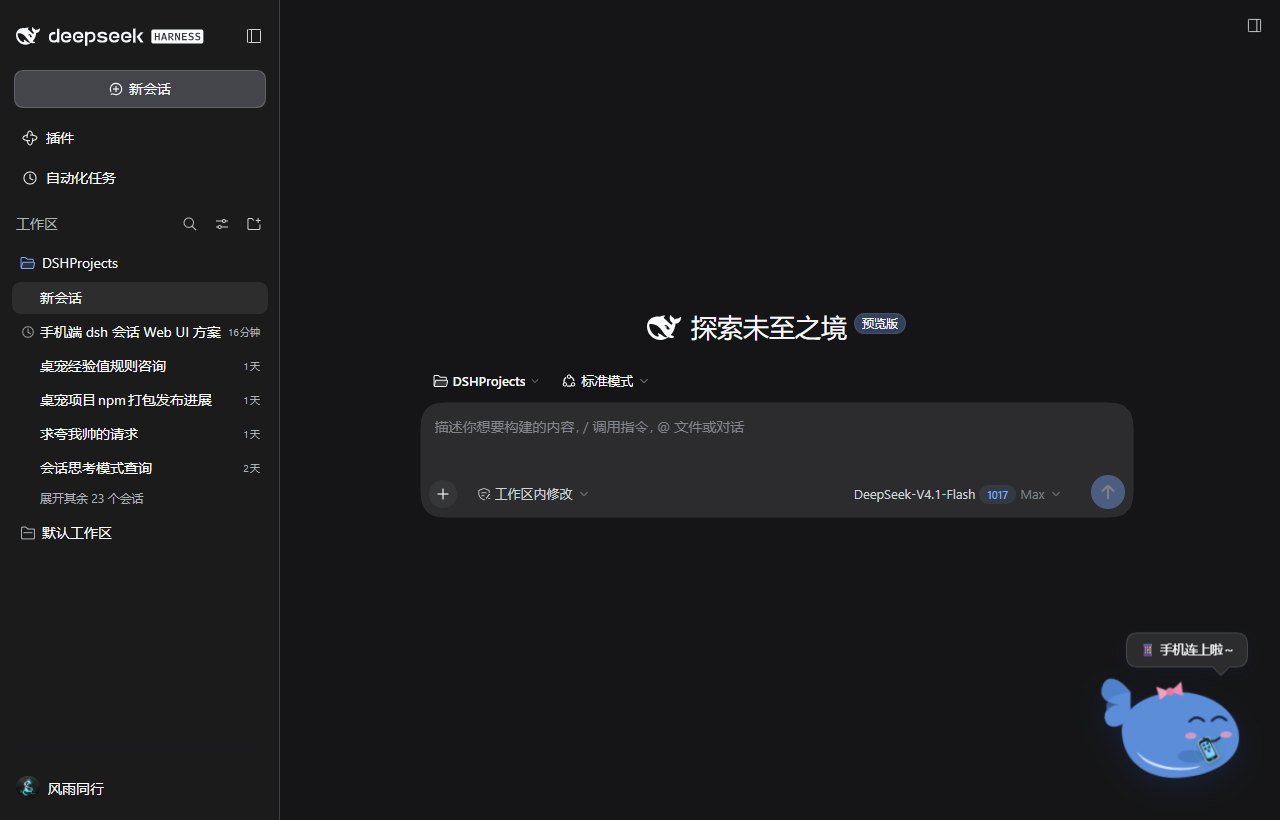
Task: Click the 手机连上啦~ speech bubble
Action: coord(1187,650)
